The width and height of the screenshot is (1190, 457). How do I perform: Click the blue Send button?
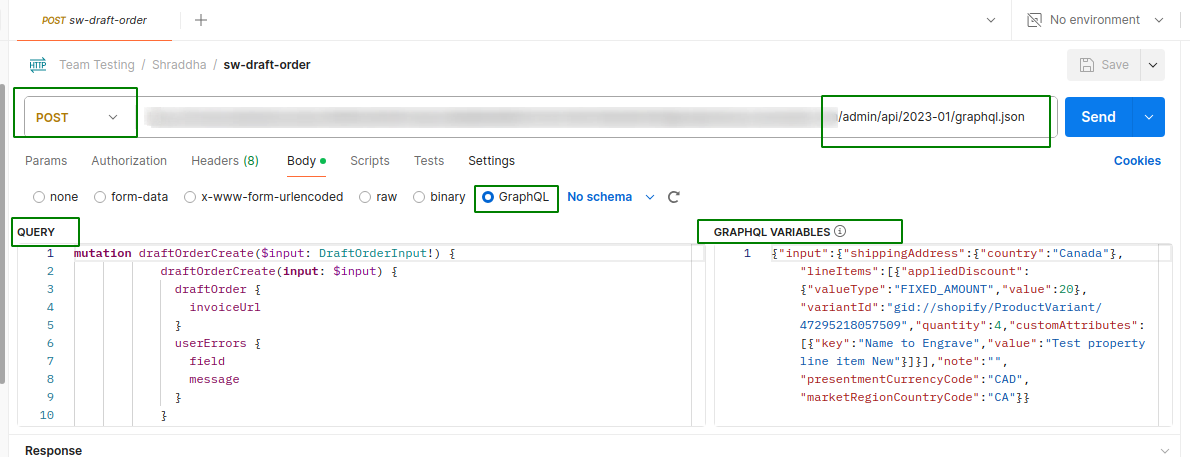coord(1097,117)
